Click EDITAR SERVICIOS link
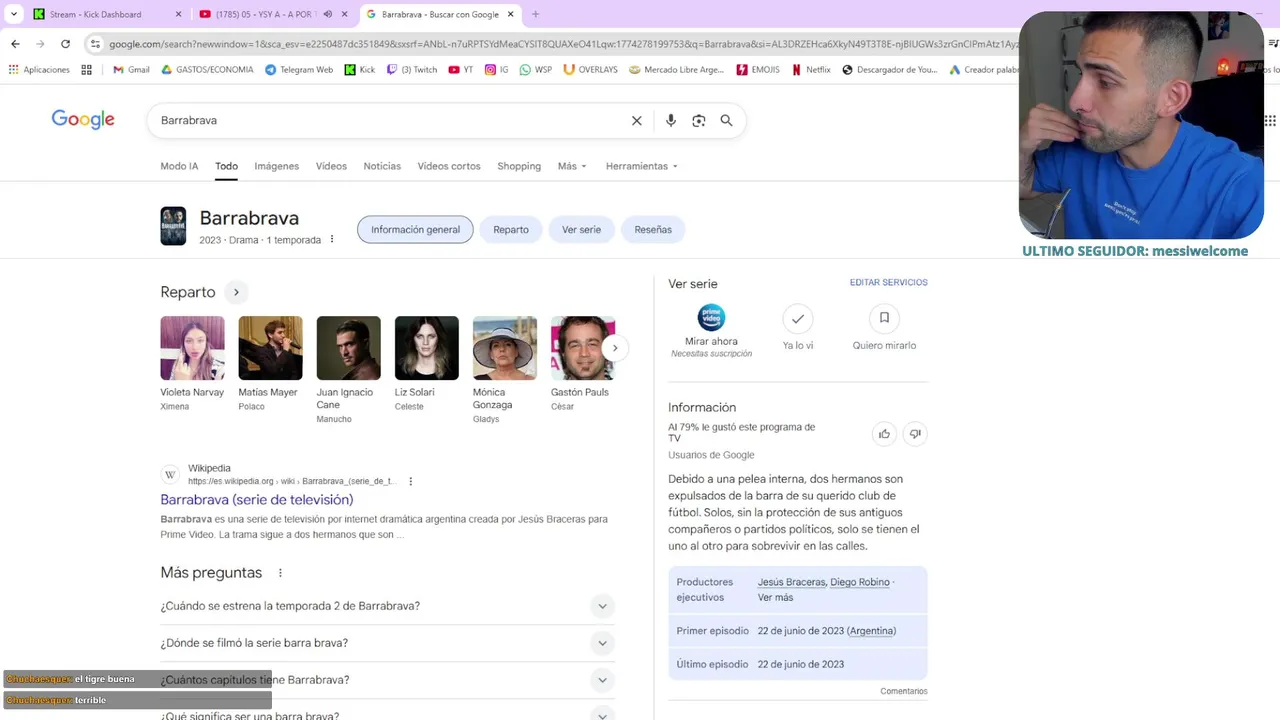 [889, 283]
